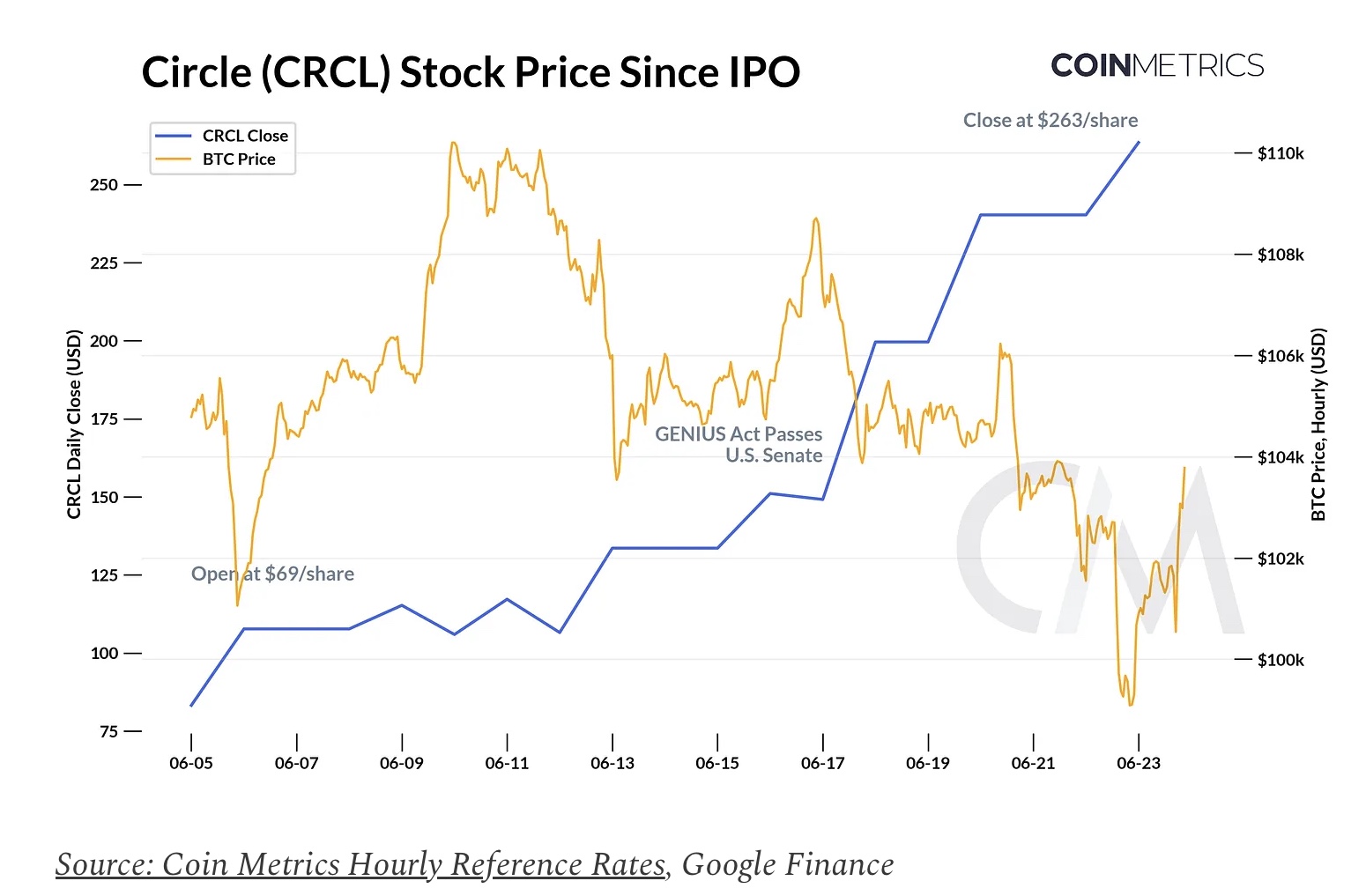Click the chart title 'Circle (CRCL) Stock Price Since IPO'
This screenshot has height=896, width=1366.
(471, 72)
